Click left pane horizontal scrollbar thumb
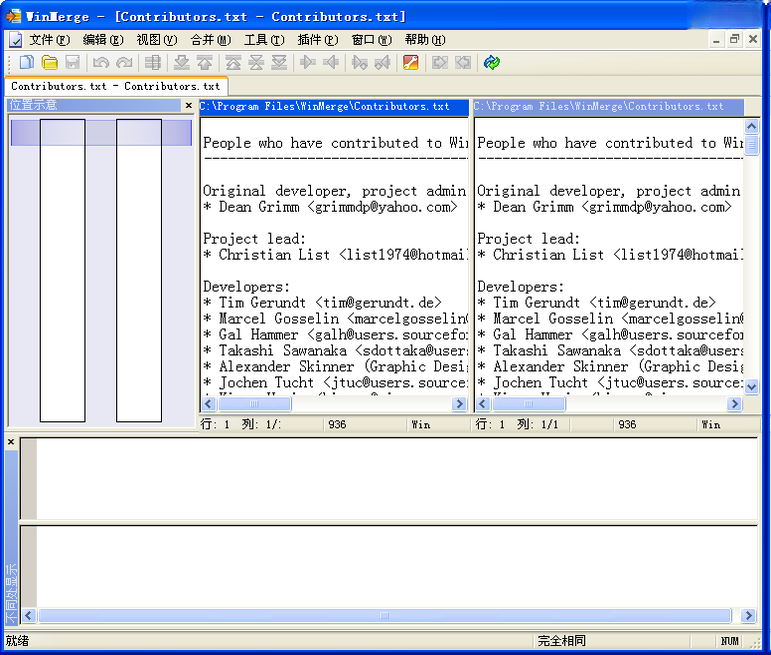Screen dimensions: 771x655 pos(254,404)
